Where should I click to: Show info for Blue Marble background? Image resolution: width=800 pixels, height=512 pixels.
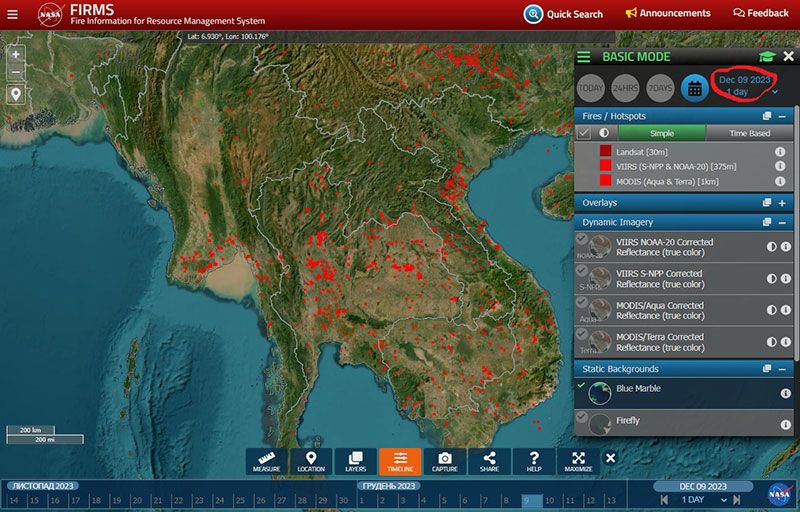click(786, 393)
